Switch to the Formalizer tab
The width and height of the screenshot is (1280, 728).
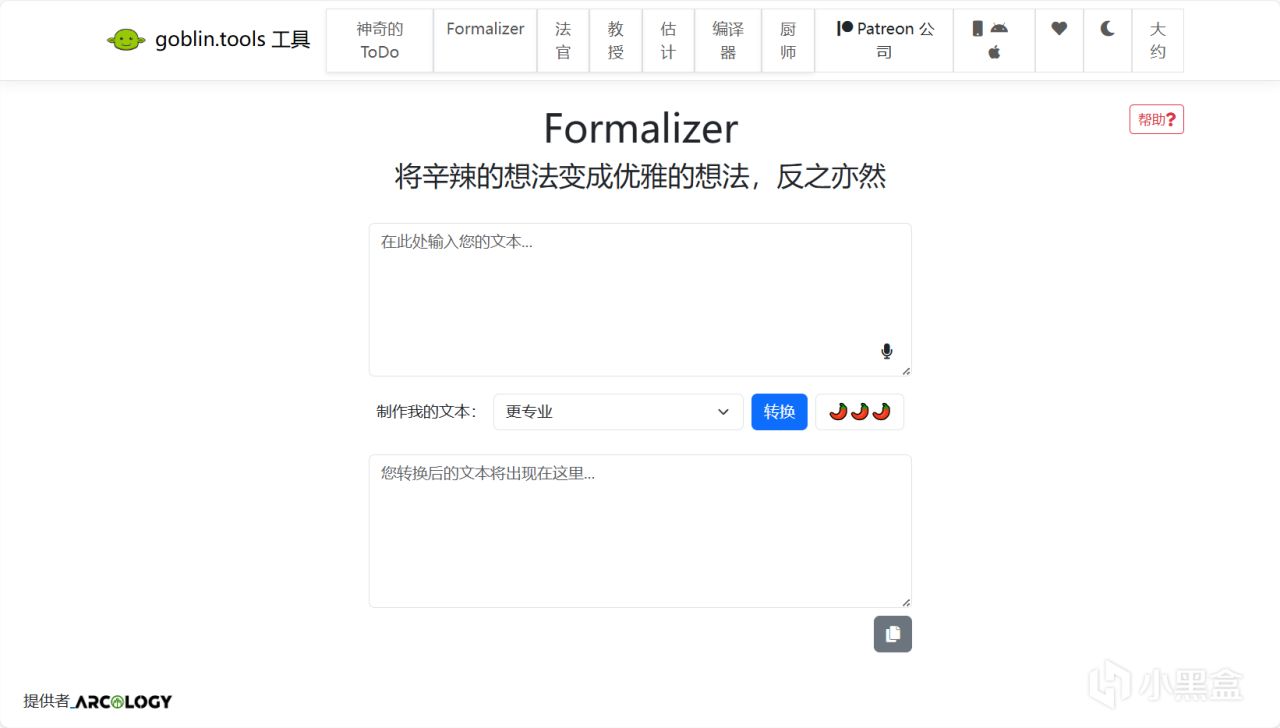485,41
